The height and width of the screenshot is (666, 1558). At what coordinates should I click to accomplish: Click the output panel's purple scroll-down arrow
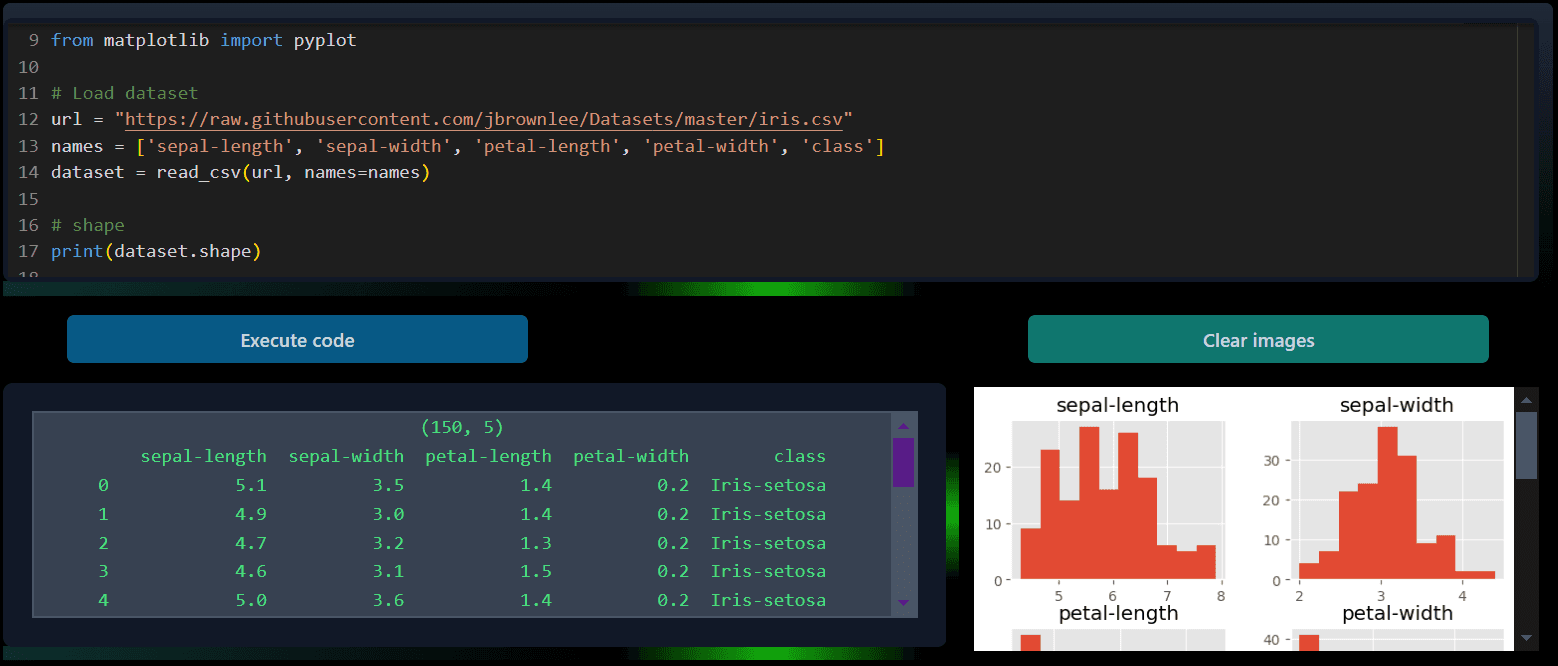pyautogui.click(x=902, y=603)
